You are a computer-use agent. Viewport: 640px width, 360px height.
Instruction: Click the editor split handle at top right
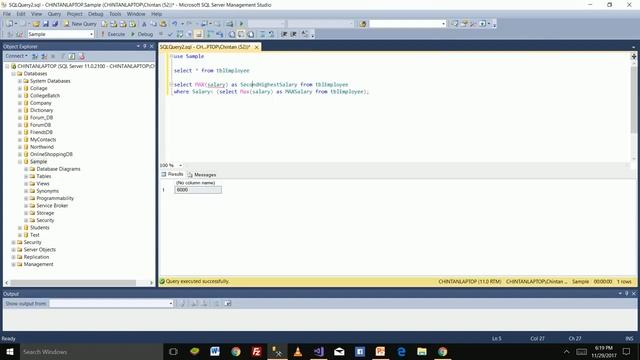tap(633, 56)
